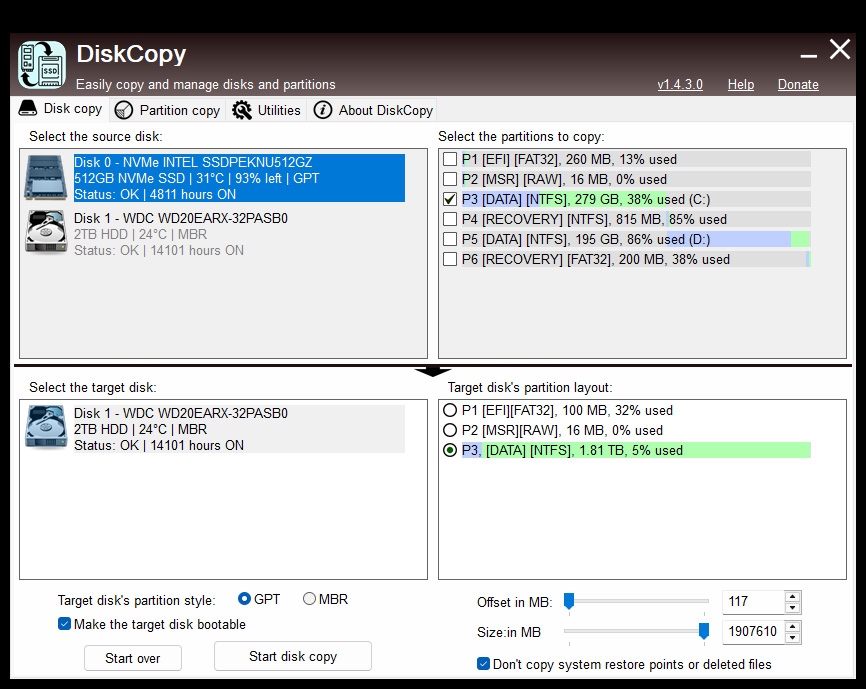Toggle Don't copy system restore points option
Screen dimensions: 866x689
pos(483,664)
